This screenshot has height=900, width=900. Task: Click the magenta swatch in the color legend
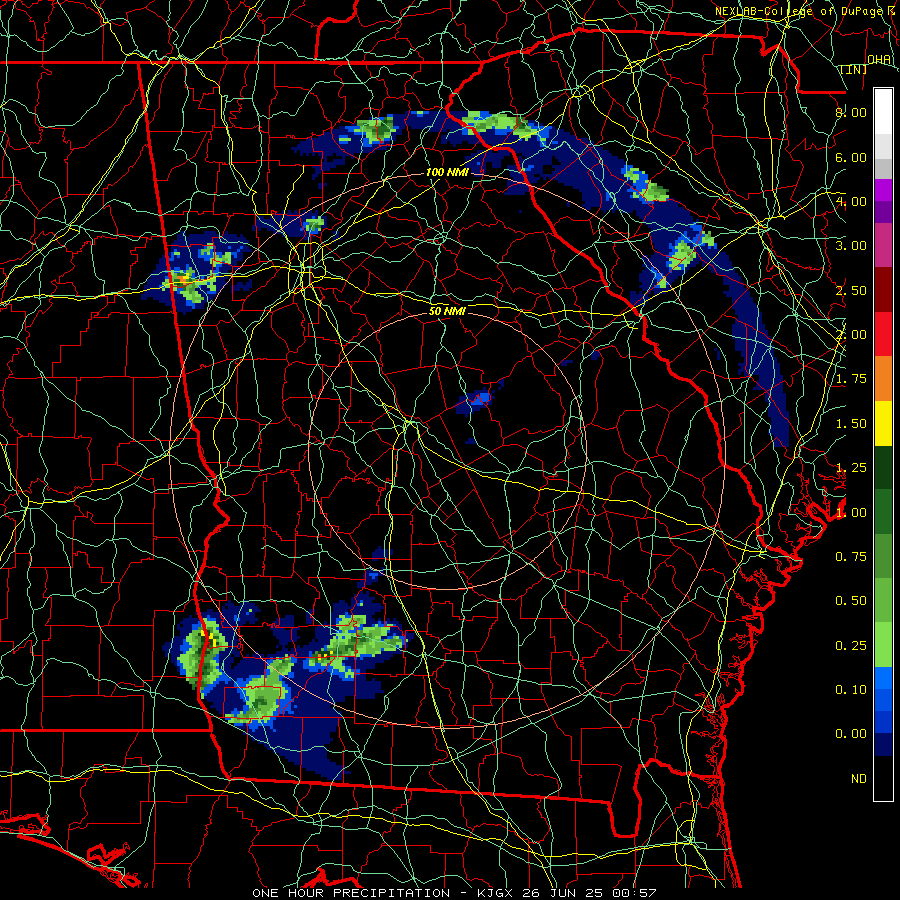[883, 190]
